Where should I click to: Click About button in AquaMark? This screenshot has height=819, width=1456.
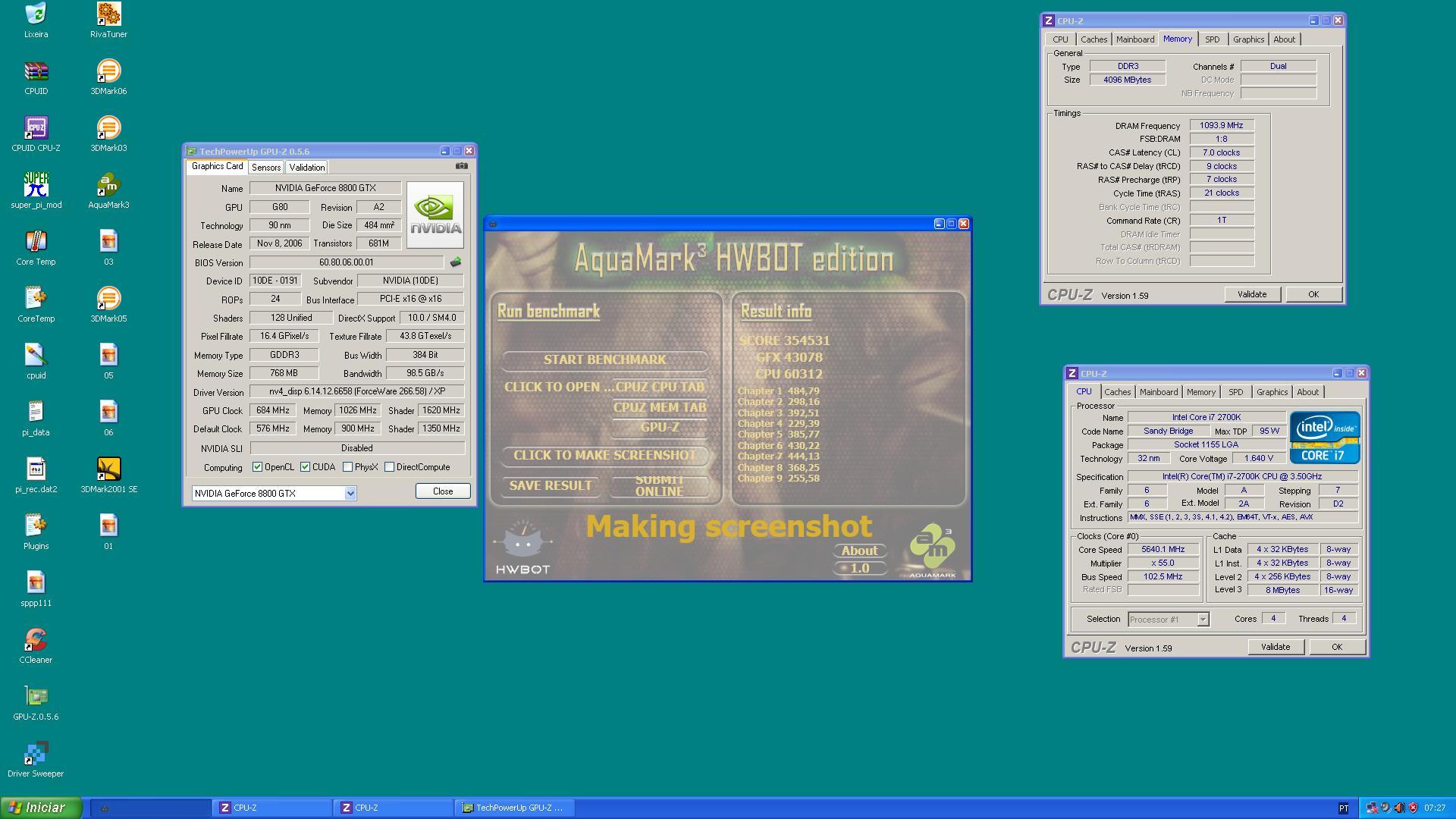[x=859, y=551]
